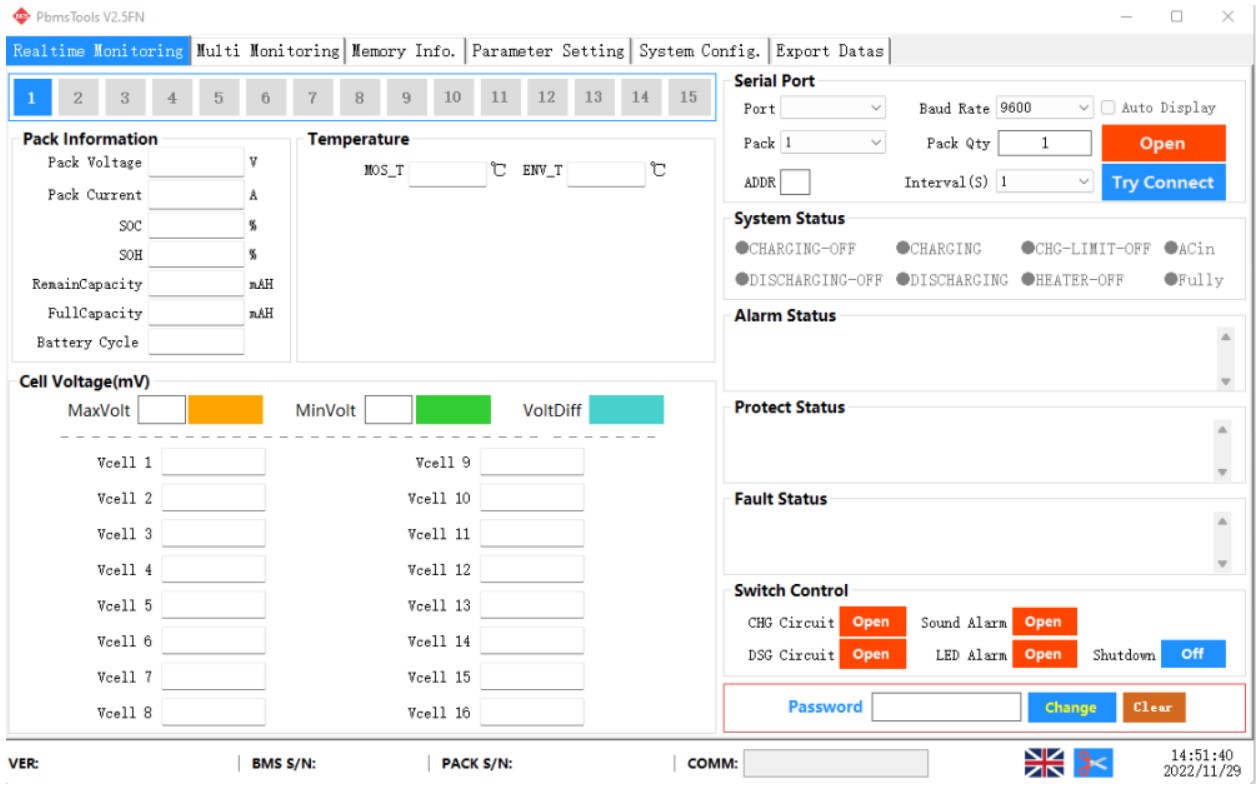
Task: Enable the Auto Display checkbox
Action: [x=1108, y=107]
